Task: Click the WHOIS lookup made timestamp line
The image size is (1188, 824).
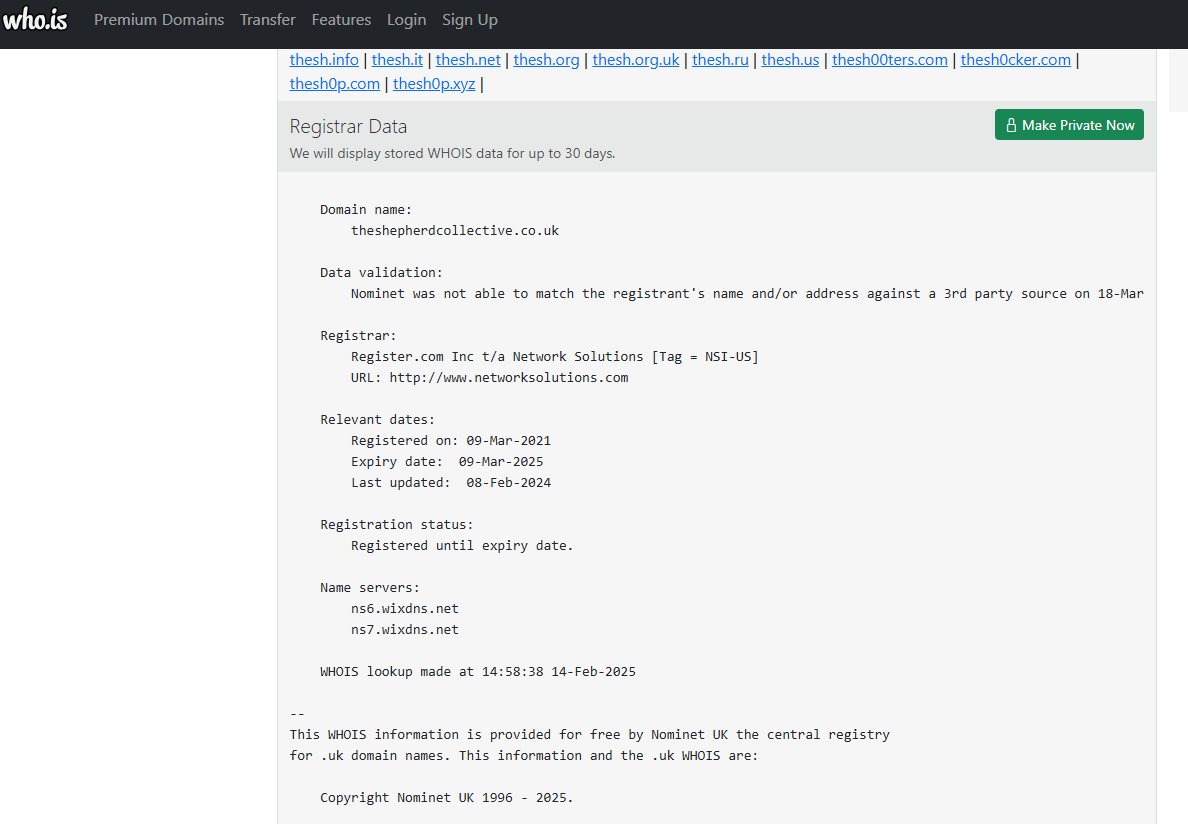Action: tap(478, 672)
